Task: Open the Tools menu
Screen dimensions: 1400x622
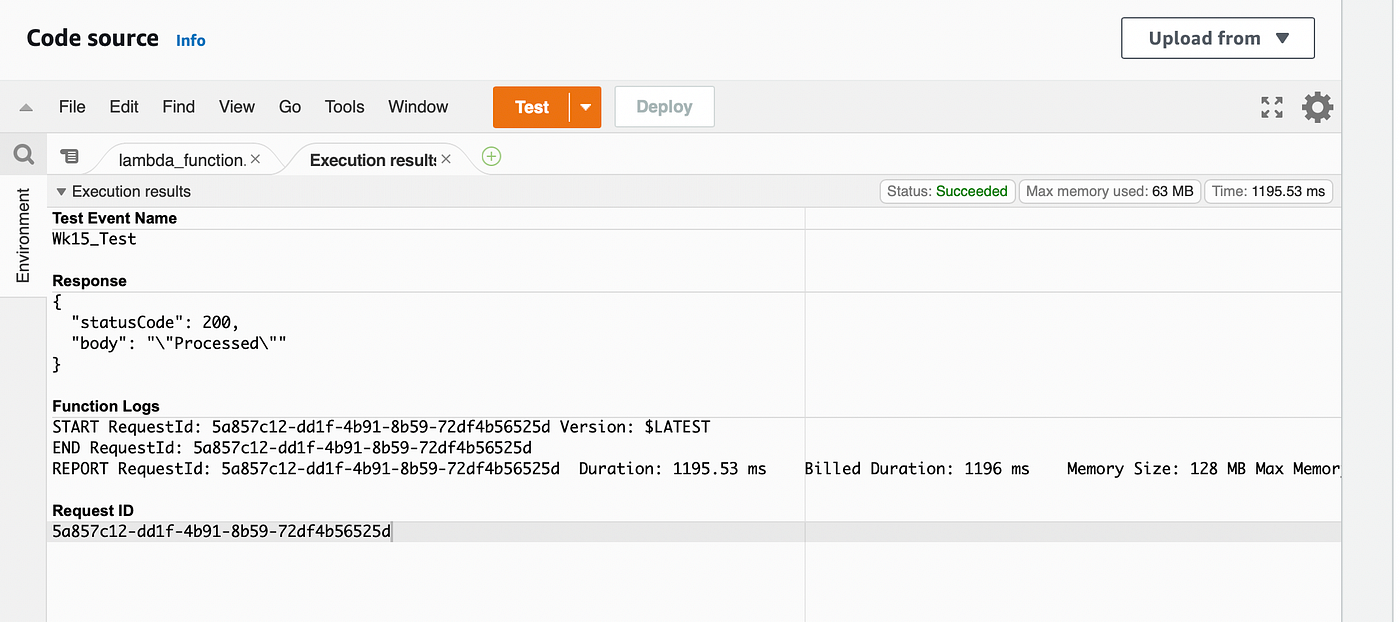Action: [344, 106]
